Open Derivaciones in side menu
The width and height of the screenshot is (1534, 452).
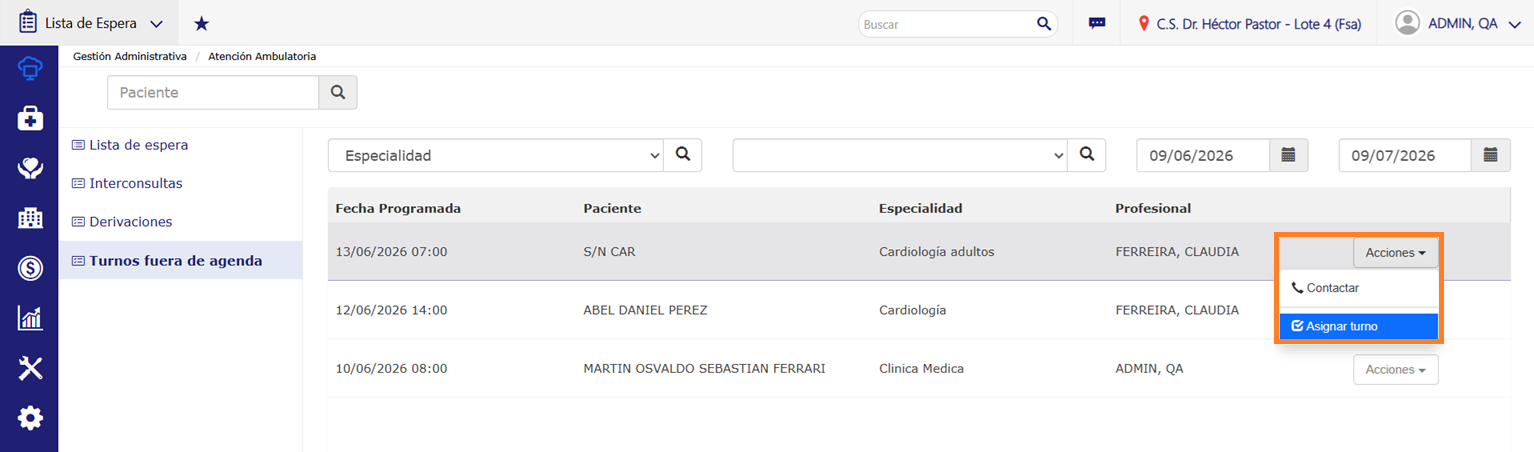pyautogui.click(x=131, y=222)
